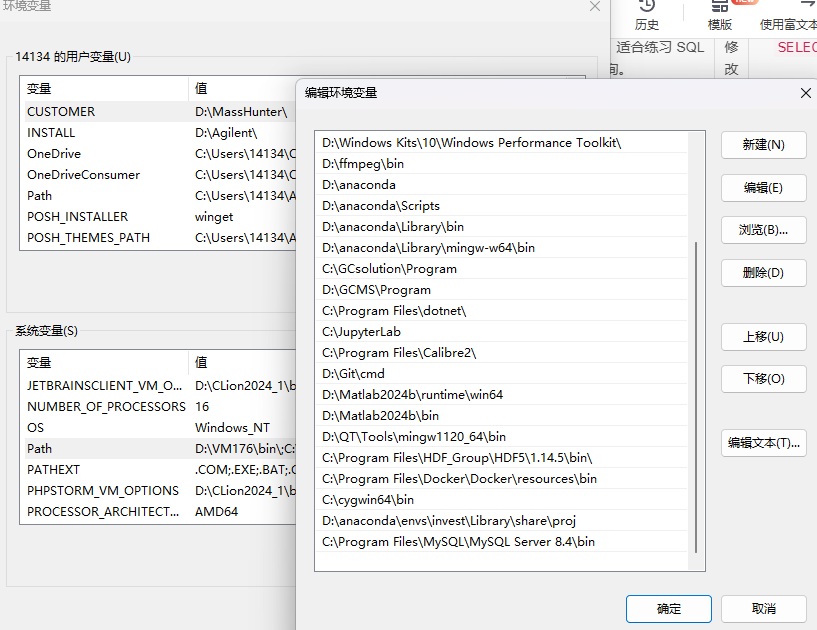The width and height of the screenshot is (817, 630).
Task: Select the QT mingw1120_64\bin entry
Action: [x=502, y=437]
